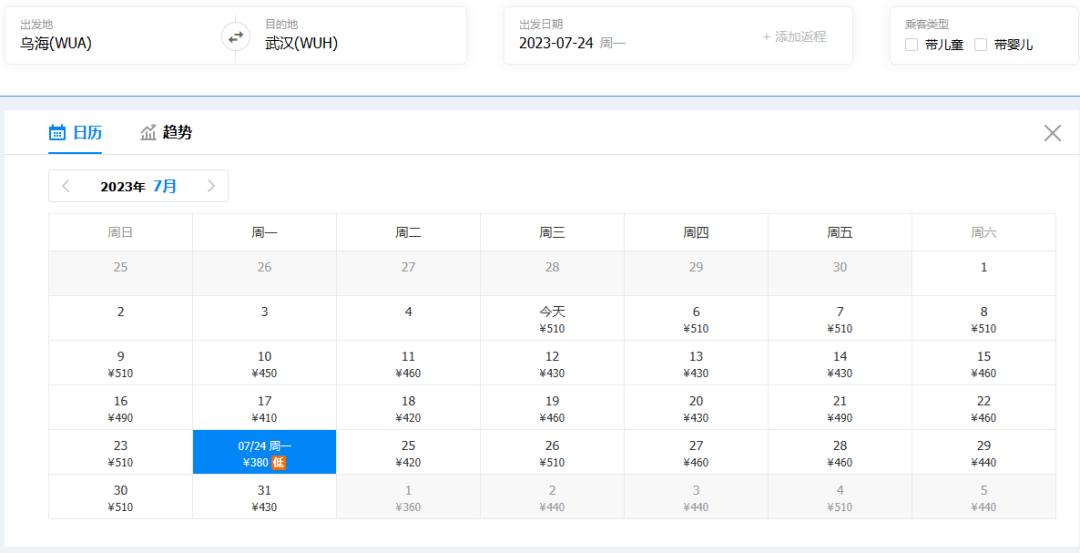The height and width of the screenshot is (553, 1080).
Task: Select August 4 priced ¥510
Action: [x=840, y=497]
